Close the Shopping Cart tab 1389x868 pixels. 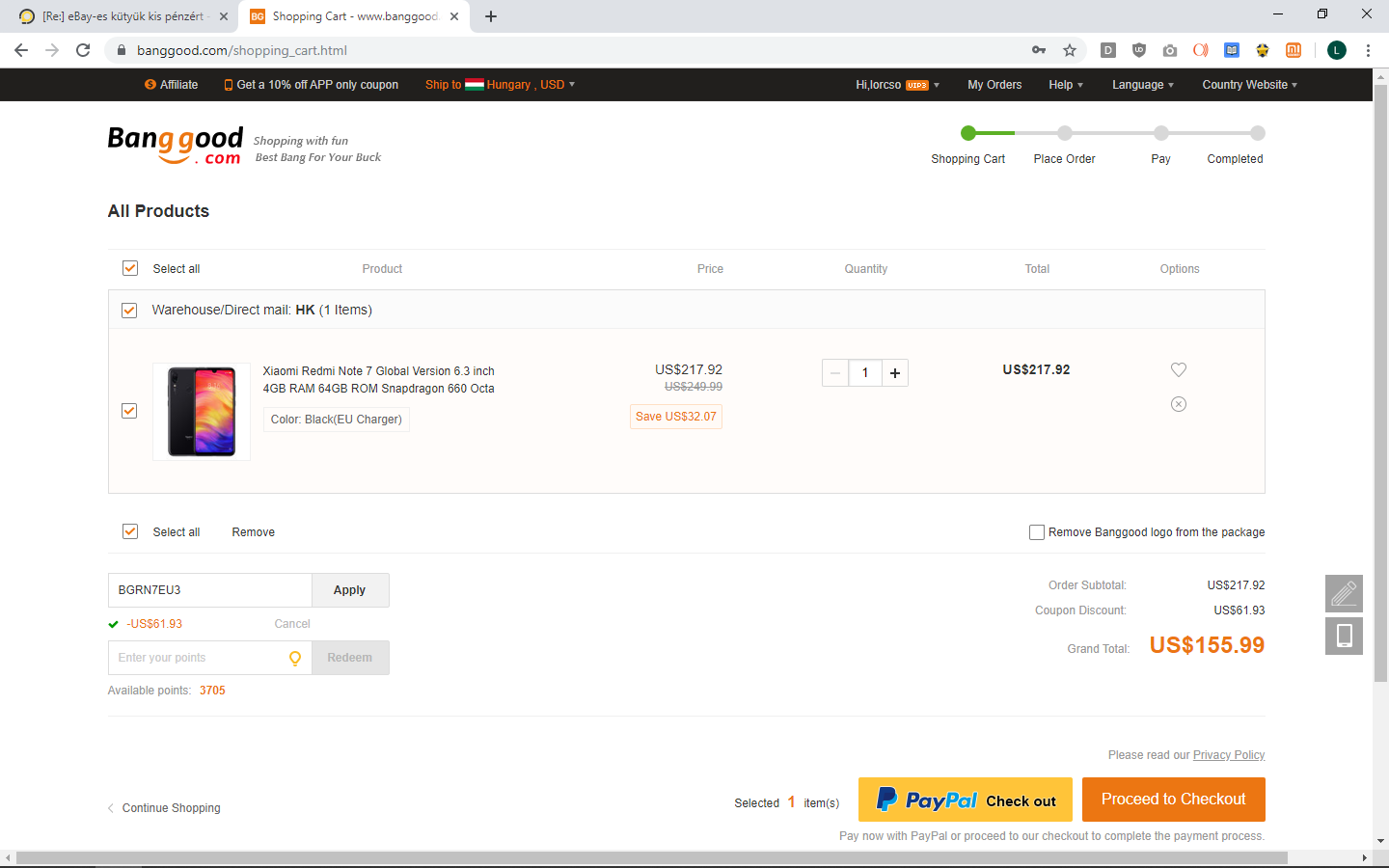(454, 16)
